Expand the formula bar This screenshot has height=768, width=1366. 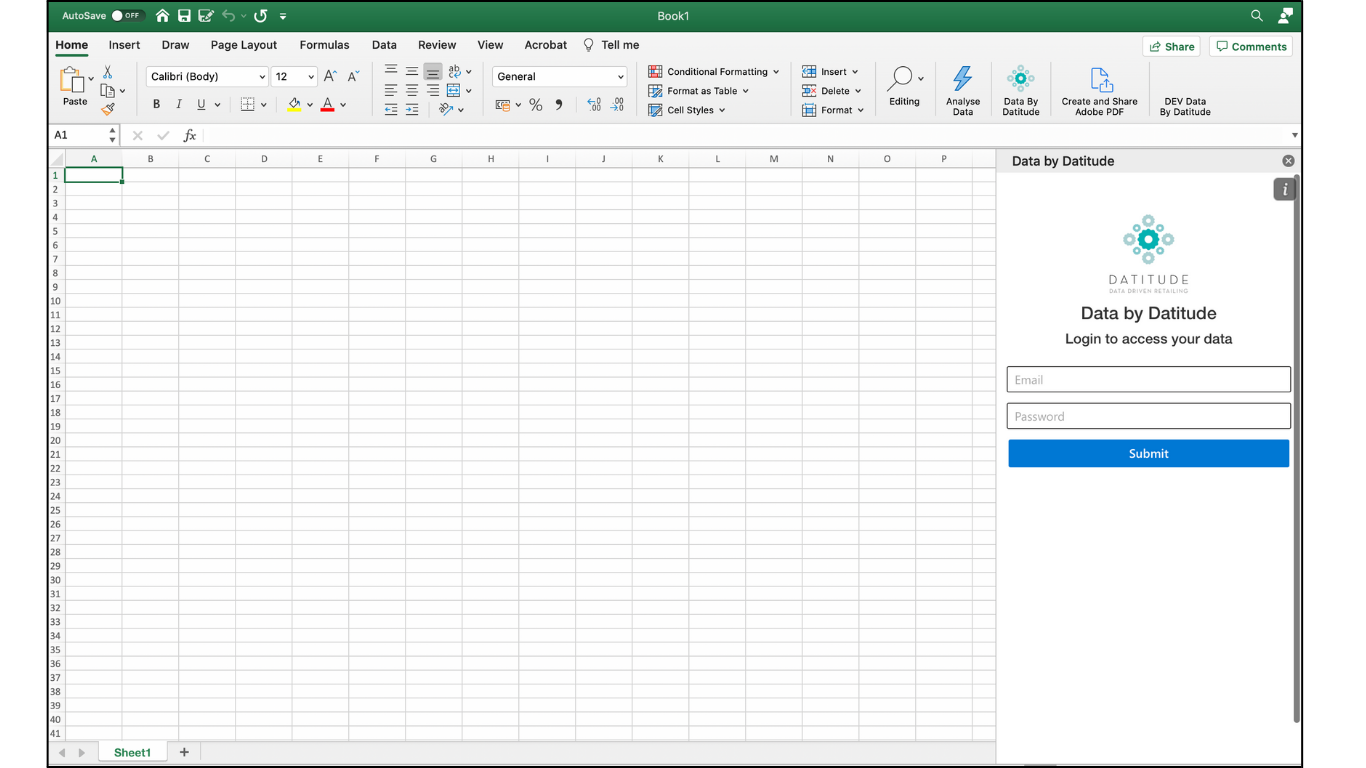(x=1295, y=135)
